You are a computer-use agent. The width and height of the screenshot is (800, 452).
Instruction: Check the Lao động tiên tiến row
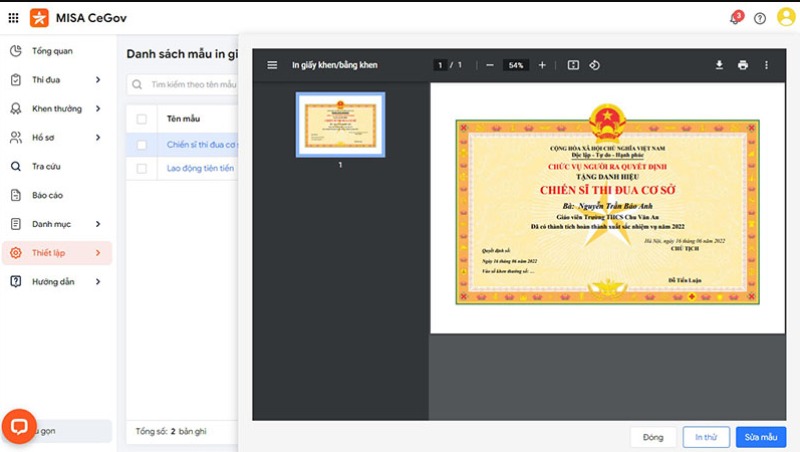coord(142,169)
